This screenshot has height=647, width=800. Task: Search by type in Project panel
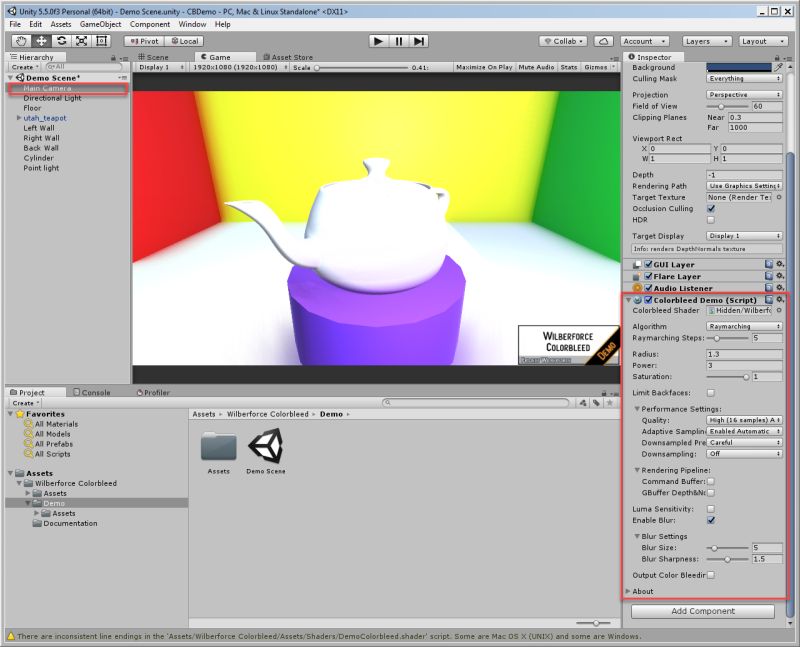[583, 403]
